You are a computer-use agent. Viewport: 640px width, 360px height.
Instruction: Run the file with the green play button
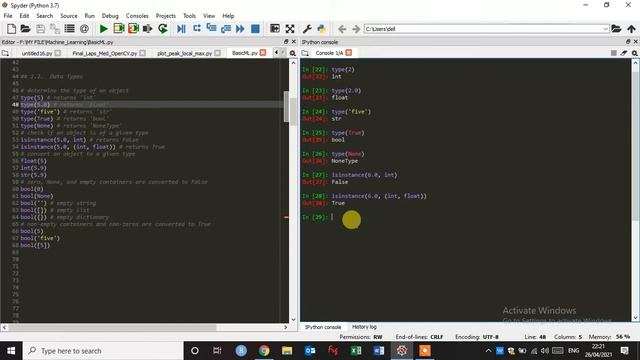104,29
